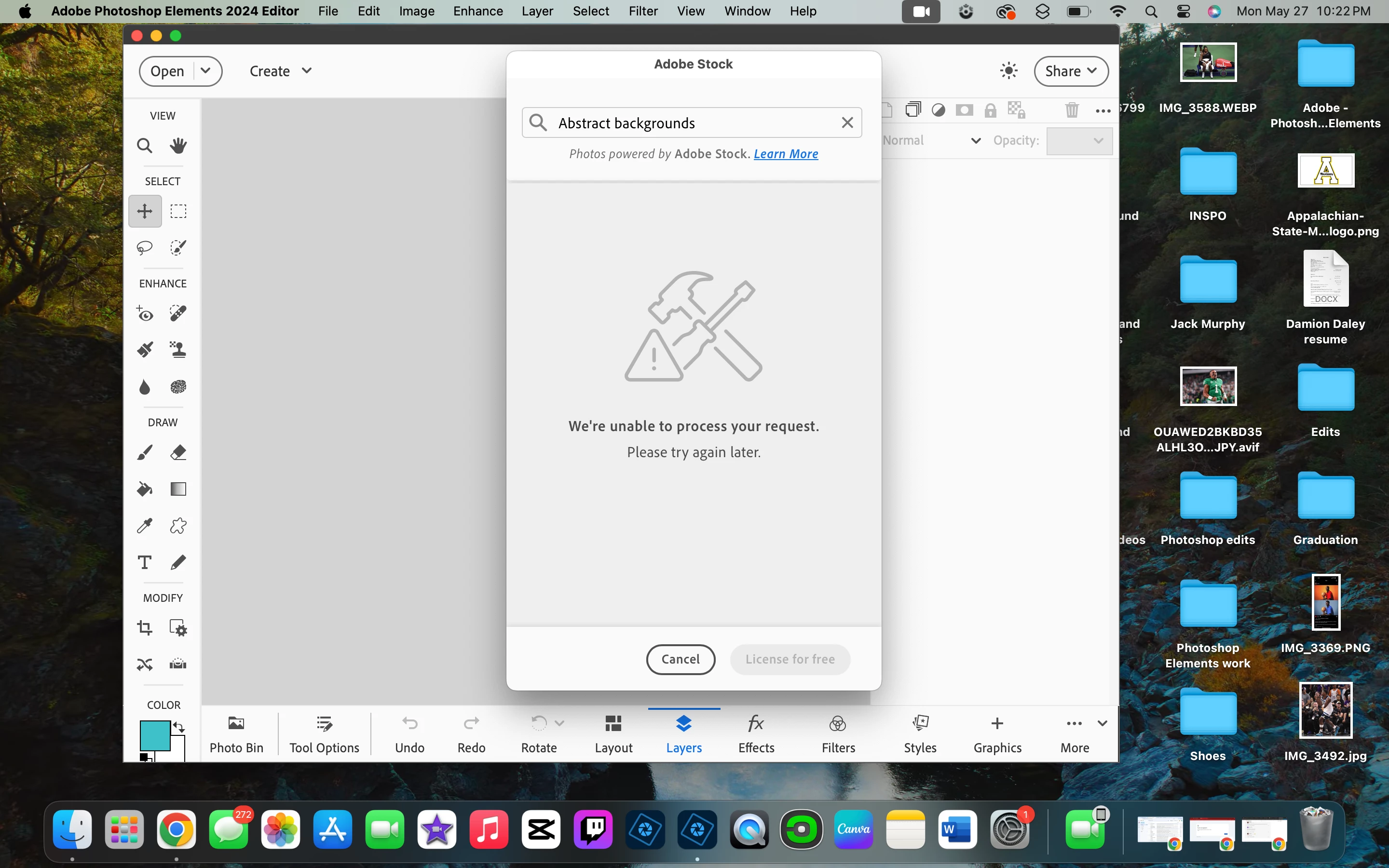Expand the Share dropdown
This screenshot has height=868, width=1389.
point(1071,71)
